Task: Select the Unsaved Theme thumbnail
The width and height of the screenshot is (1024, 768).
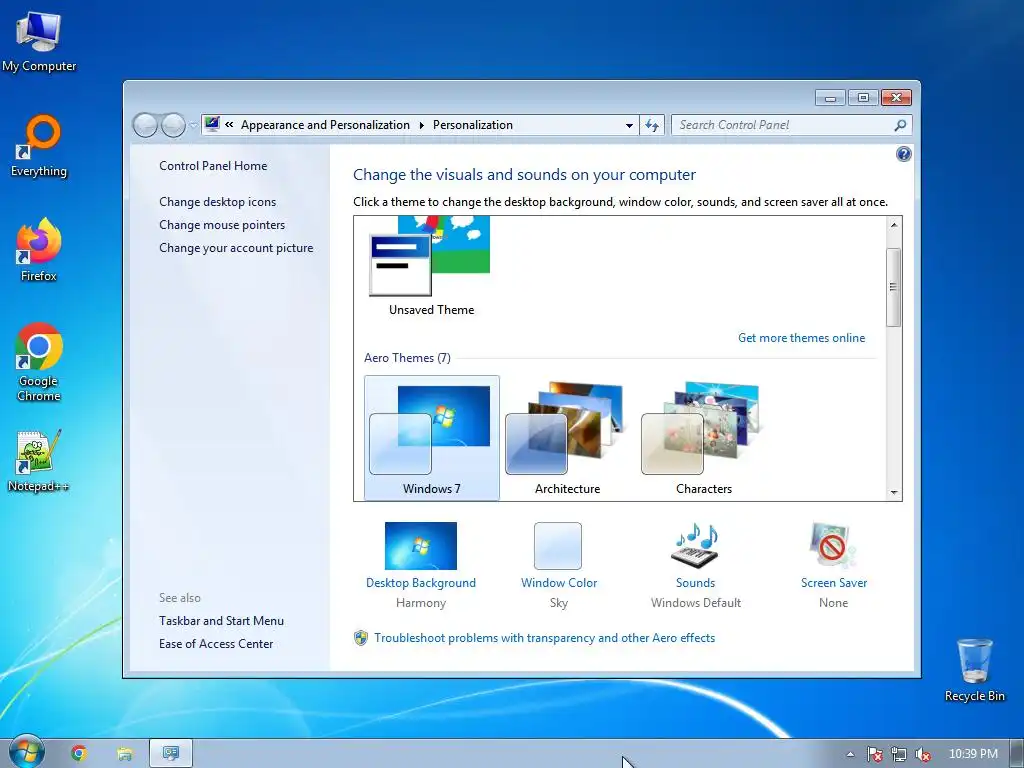Action: click(431, 266)
